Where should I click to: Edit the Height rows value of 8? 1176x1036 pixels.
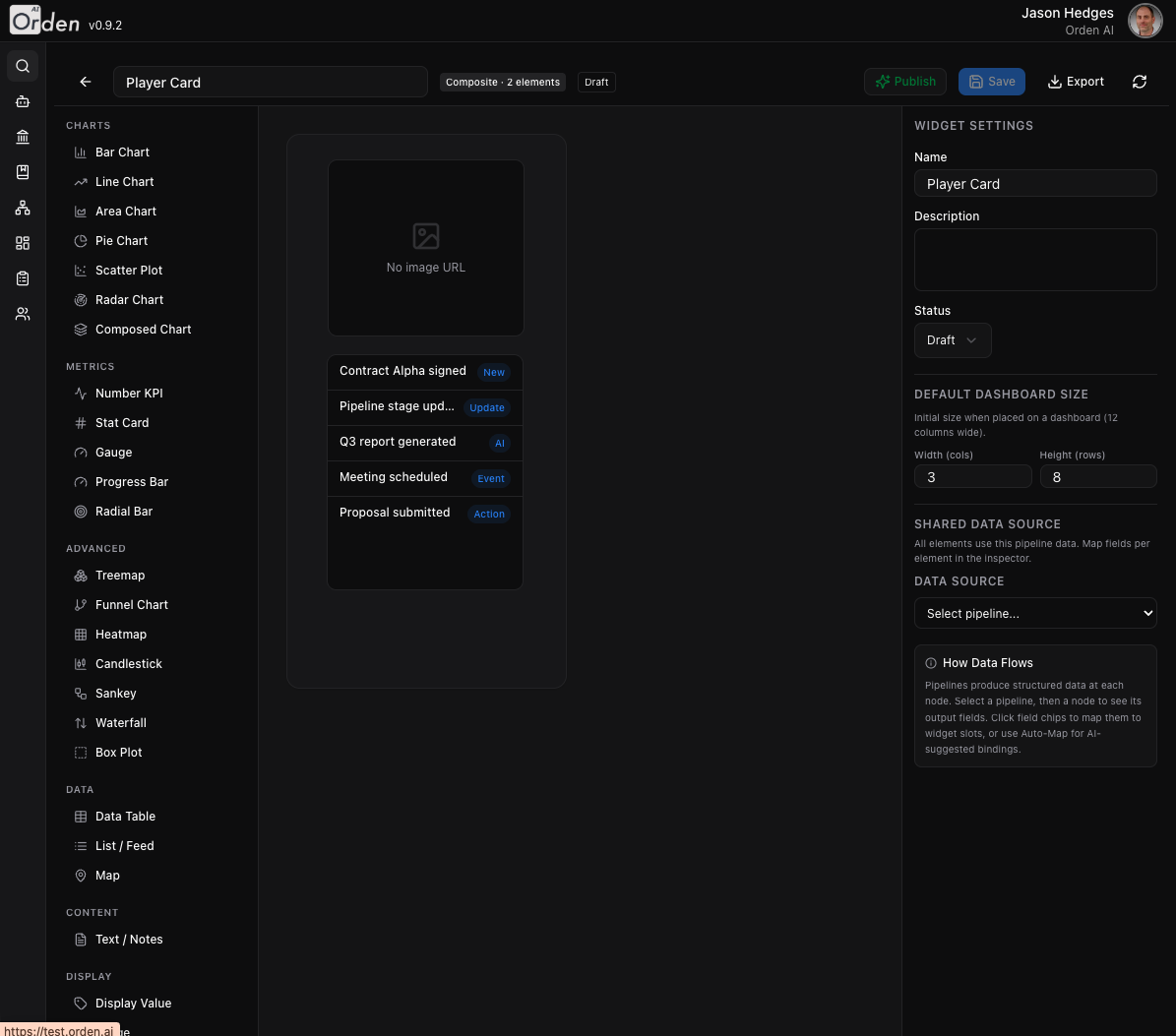pyautogui.click(x=1098, y=477)
